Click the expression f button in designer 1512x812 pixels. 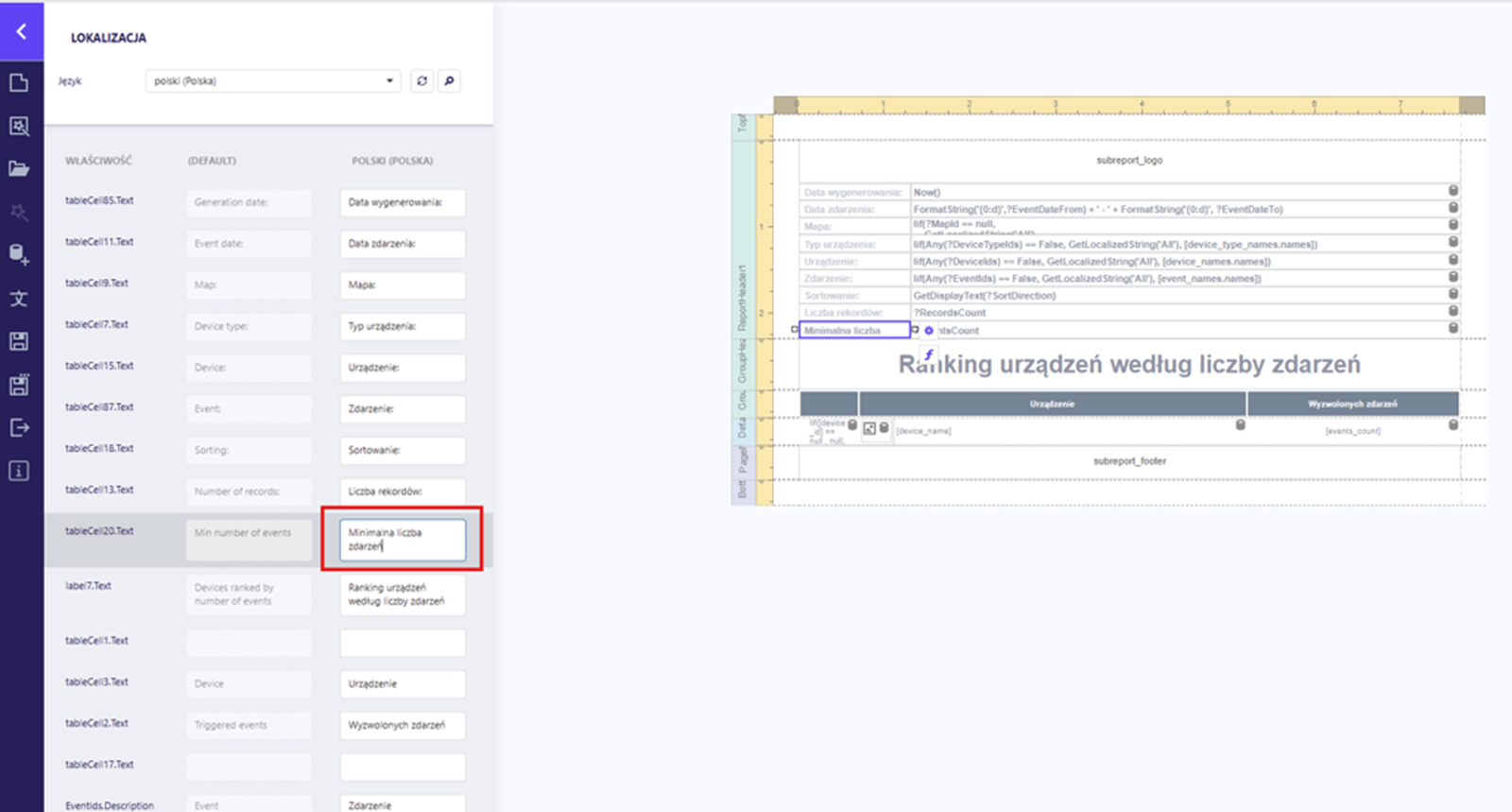coord(928,354)
